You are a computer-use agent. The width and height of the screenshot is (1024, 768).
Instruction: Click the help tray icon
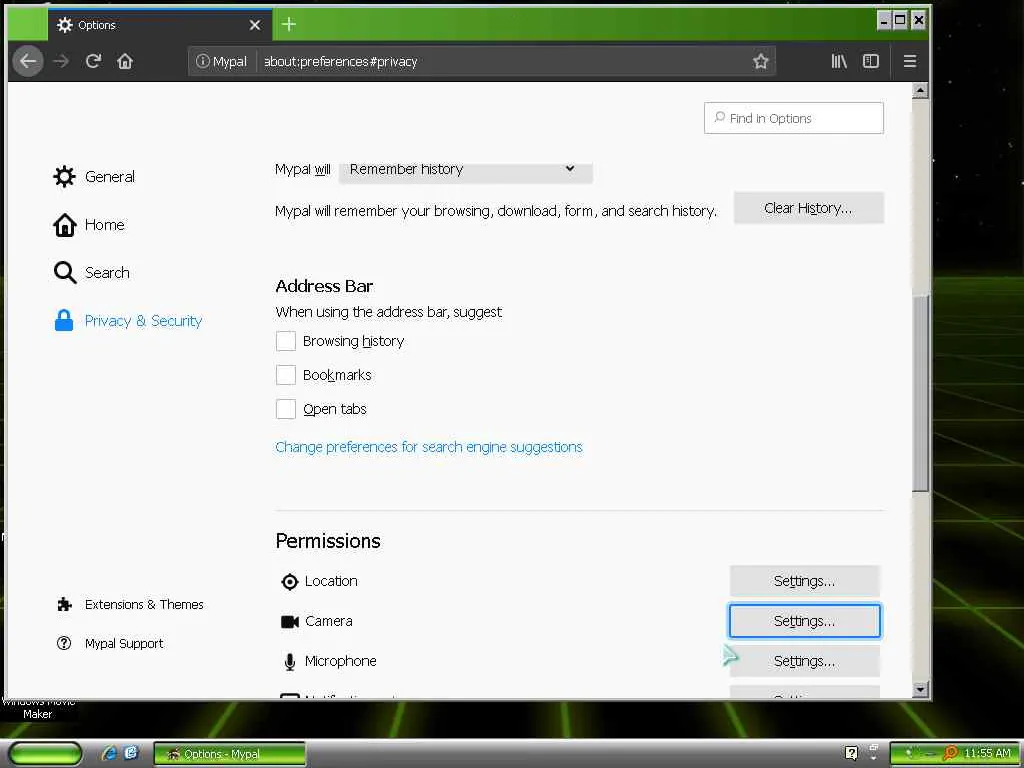851,753
